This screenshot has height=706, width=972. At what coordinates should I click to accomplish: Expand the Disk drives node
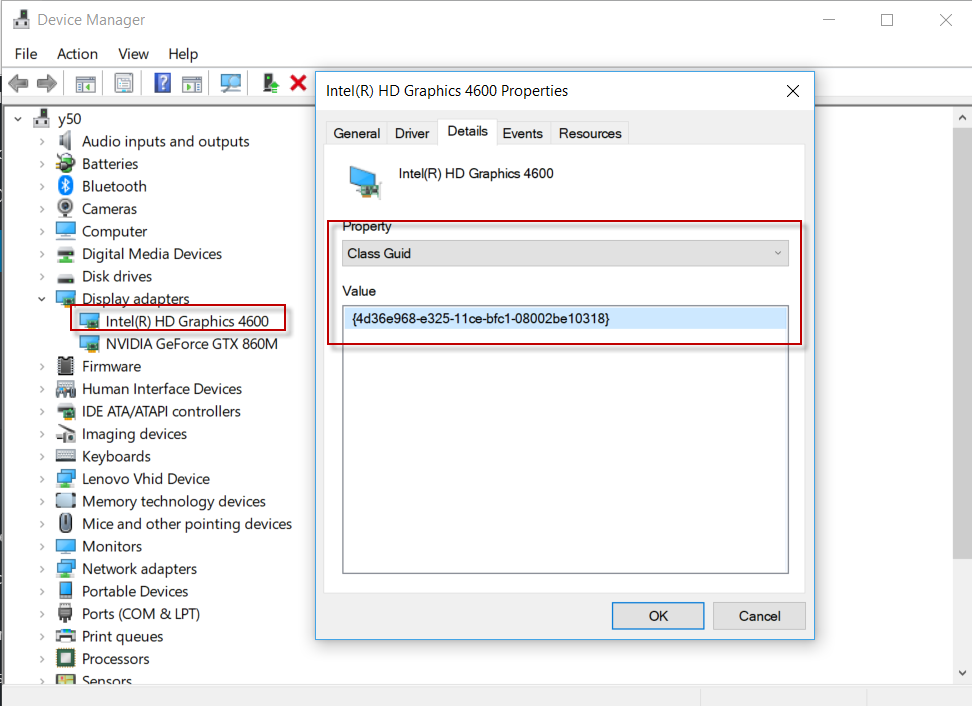pos(42,276)
